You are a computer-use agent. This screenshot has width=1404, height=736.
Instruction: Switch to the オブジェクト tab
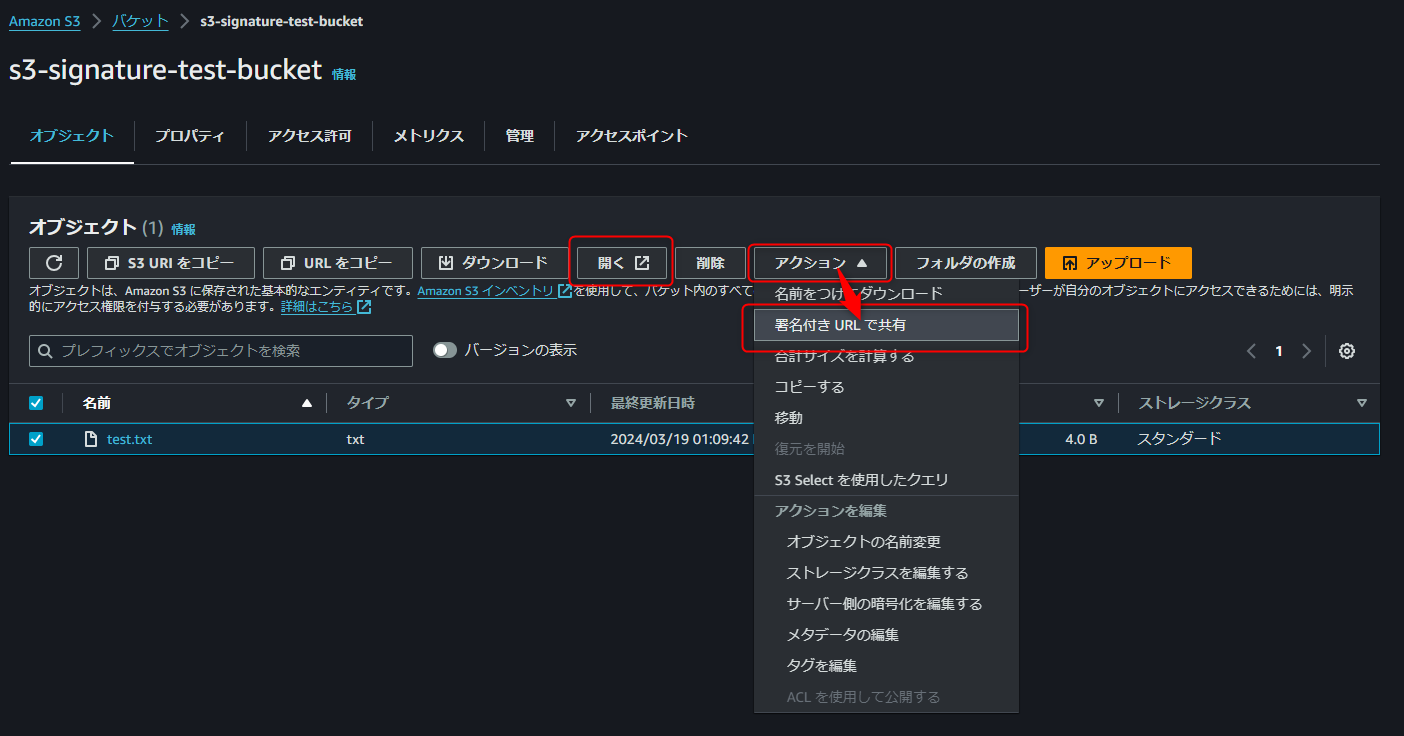click(72, 136)
